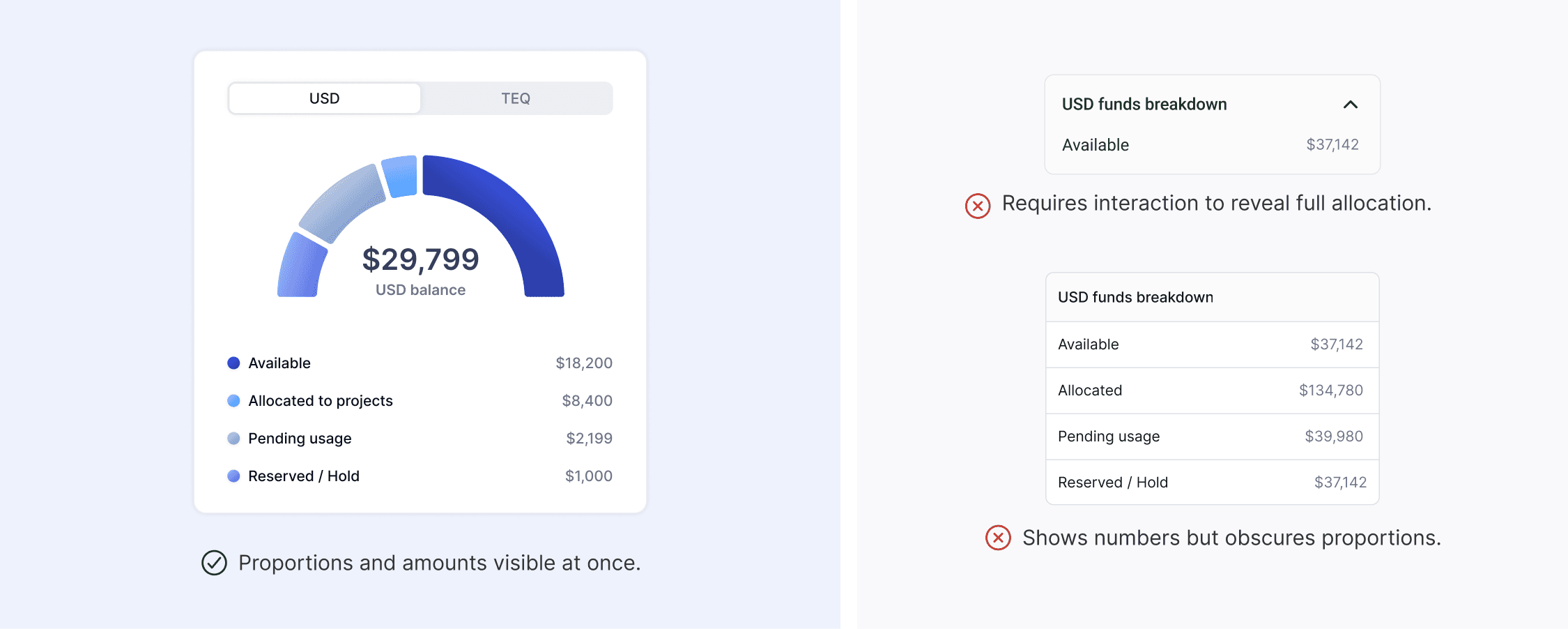The height and width of the screenshot is (629, 1568).
Task: Click the Reserved / Hold legend dot
Action: 233,476
